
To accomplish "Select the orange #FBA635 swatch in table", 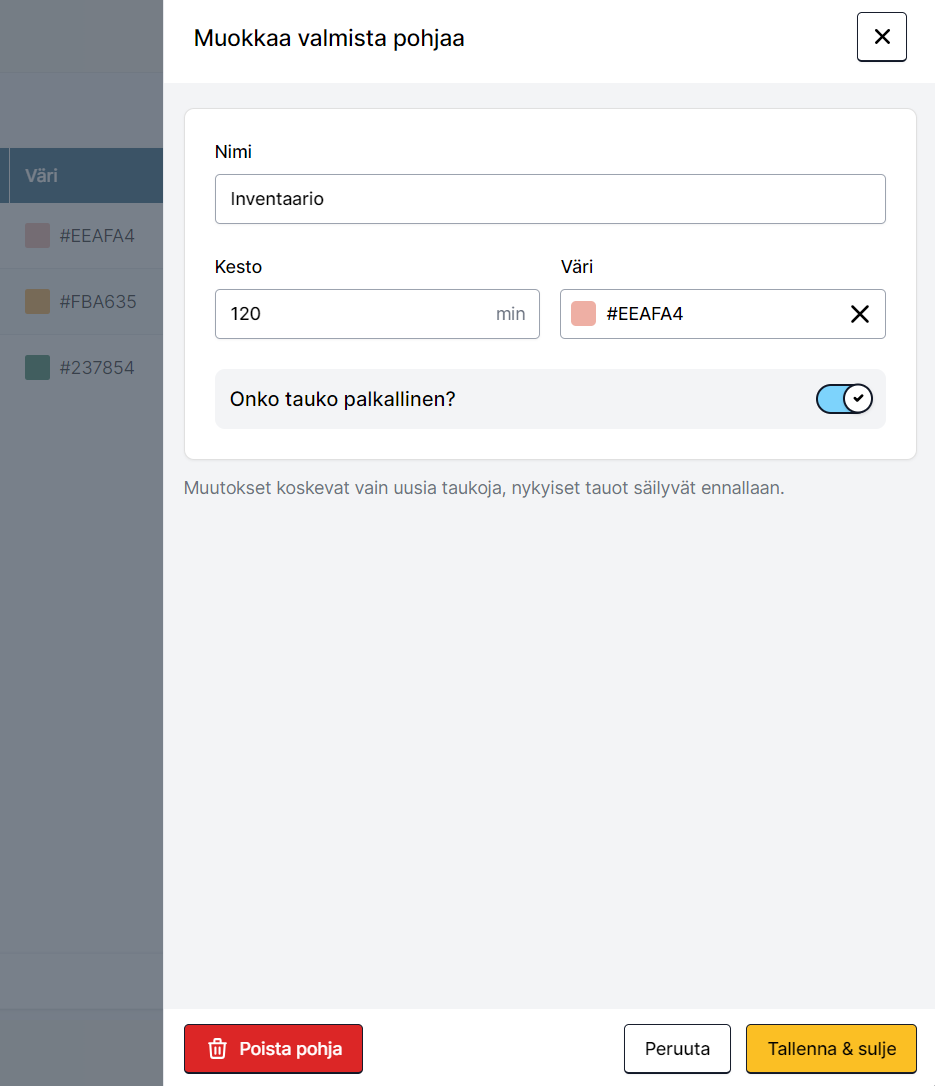I will coord(37,301).
